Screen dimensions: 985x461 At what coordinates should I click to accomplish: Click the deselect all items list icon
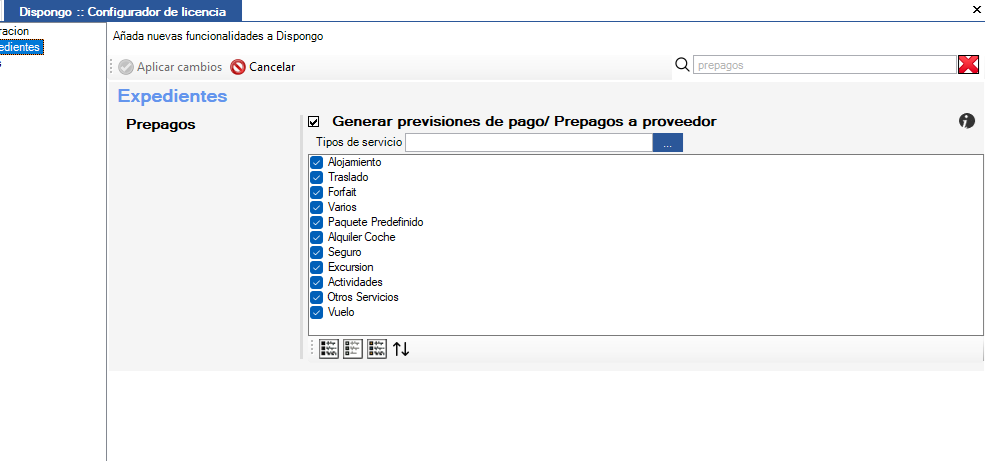coord(353,349)
